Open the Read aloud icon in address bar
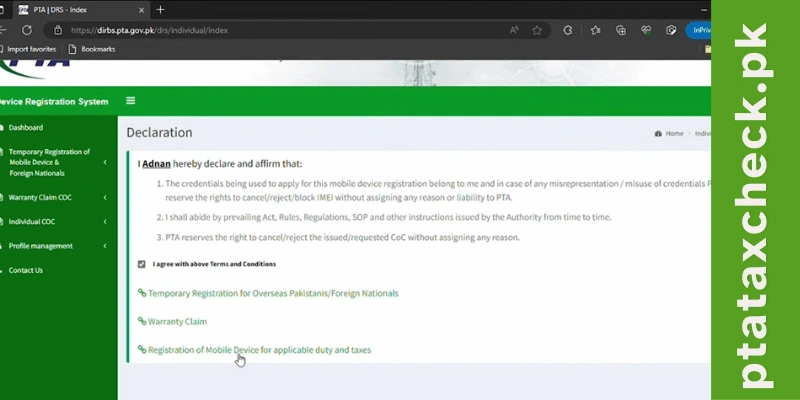The width and height of the screenshot is (800, 400). [x=514, y=30]
